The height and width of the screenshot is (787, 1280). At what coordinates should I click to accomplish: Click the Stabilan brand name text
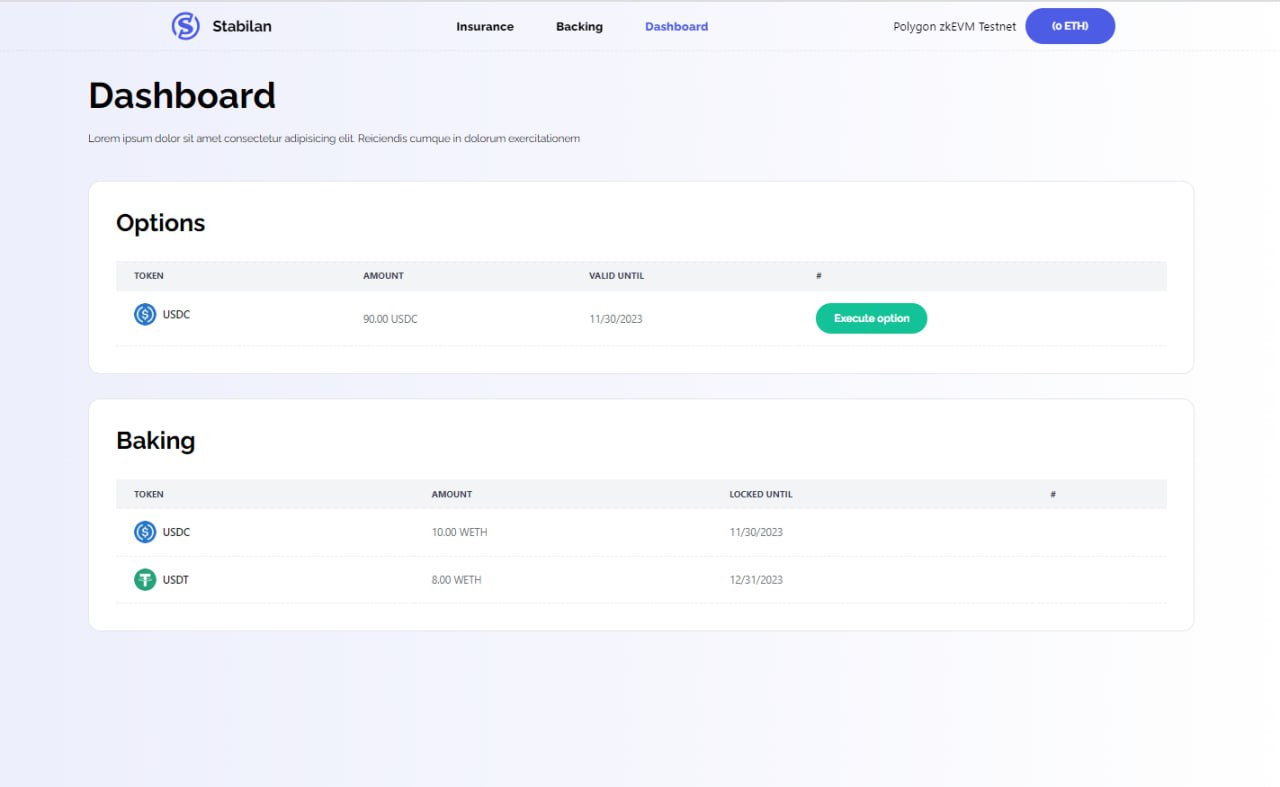pyautogui.click(x=242, y=26)
